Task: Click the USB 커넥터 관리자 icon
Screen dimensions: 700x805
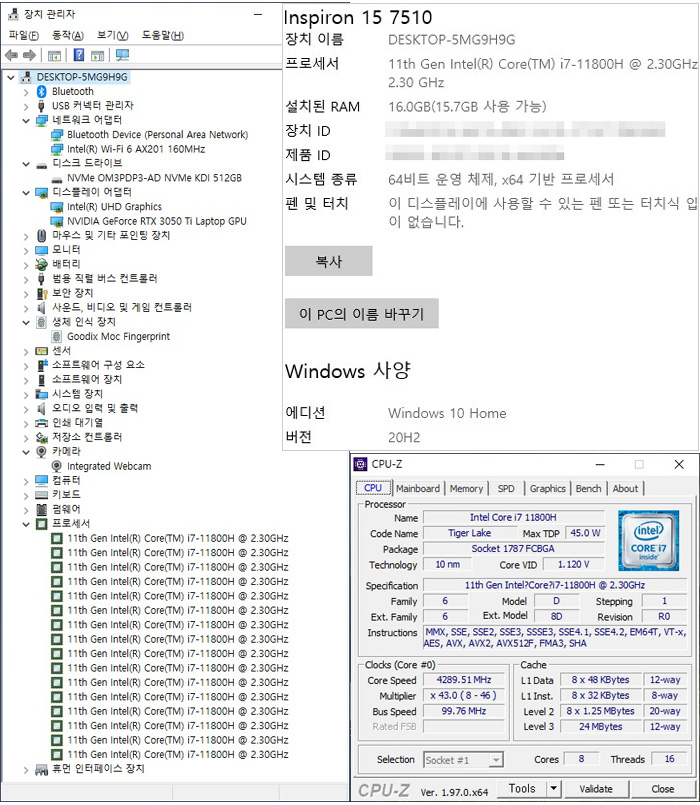Action: [x=42, y=106]
